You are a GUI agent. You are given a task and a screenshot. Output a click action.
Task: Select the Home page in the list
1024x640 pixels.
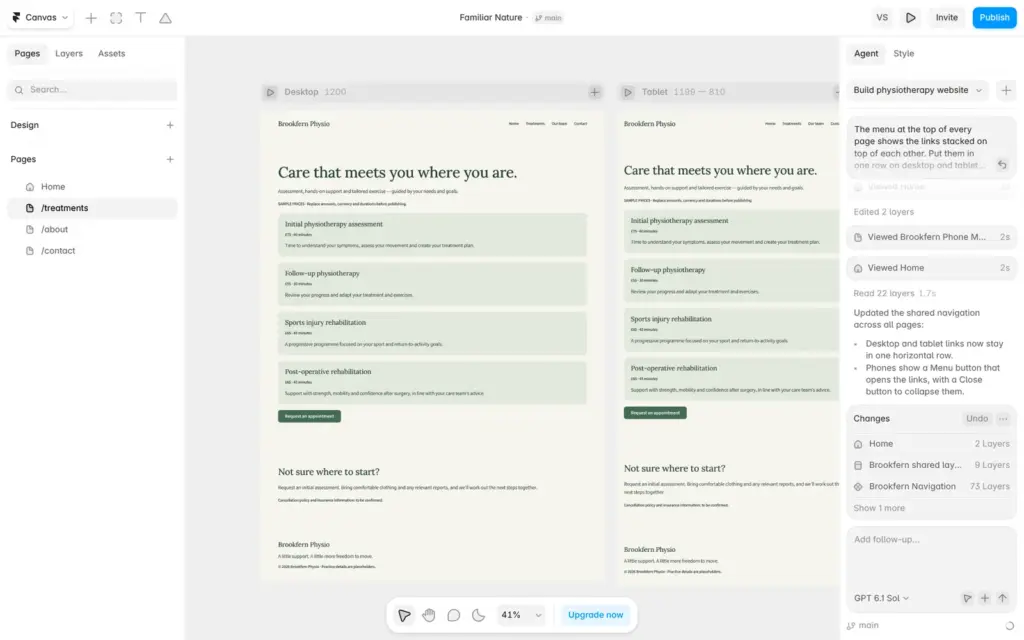(92, 187)
